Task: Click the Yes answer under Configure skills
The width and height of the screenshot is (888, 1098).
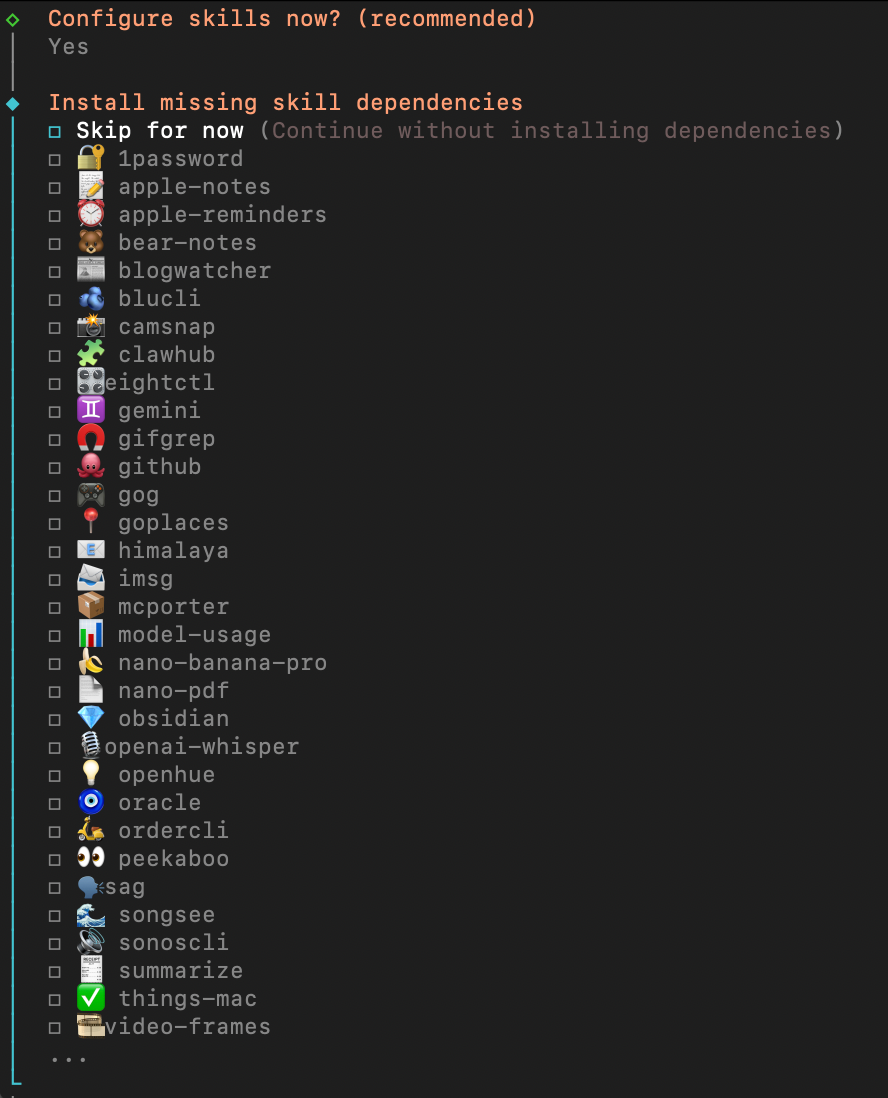Action: pyautogui.click(x=68, y=47)
